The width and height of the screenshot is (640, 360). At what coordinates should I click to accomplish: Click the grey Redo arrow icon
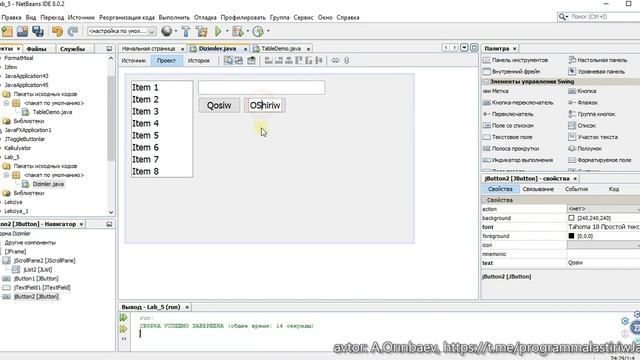tap(73, 31)
